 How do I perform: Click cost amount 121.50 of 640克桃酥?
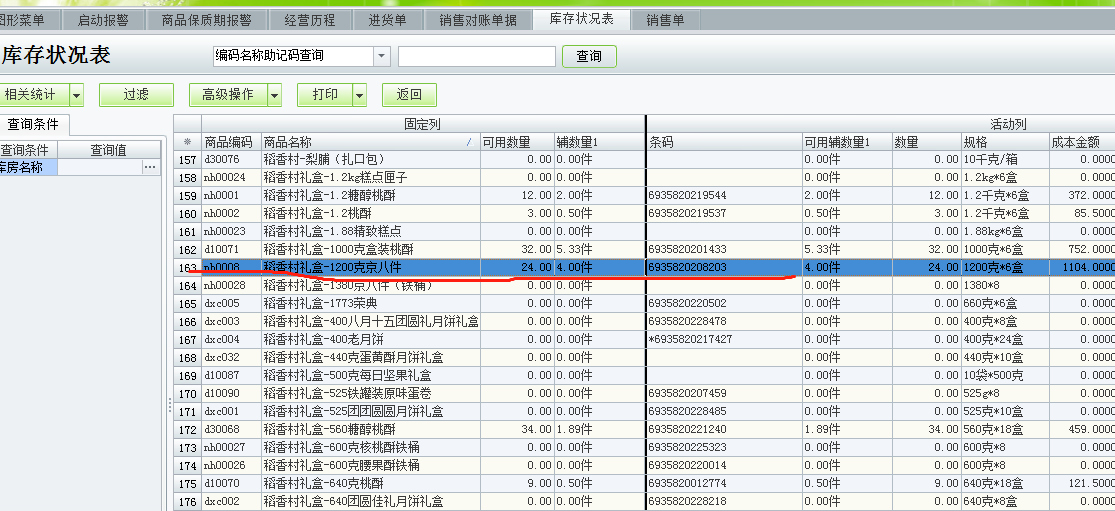(x=1092, y=483)
